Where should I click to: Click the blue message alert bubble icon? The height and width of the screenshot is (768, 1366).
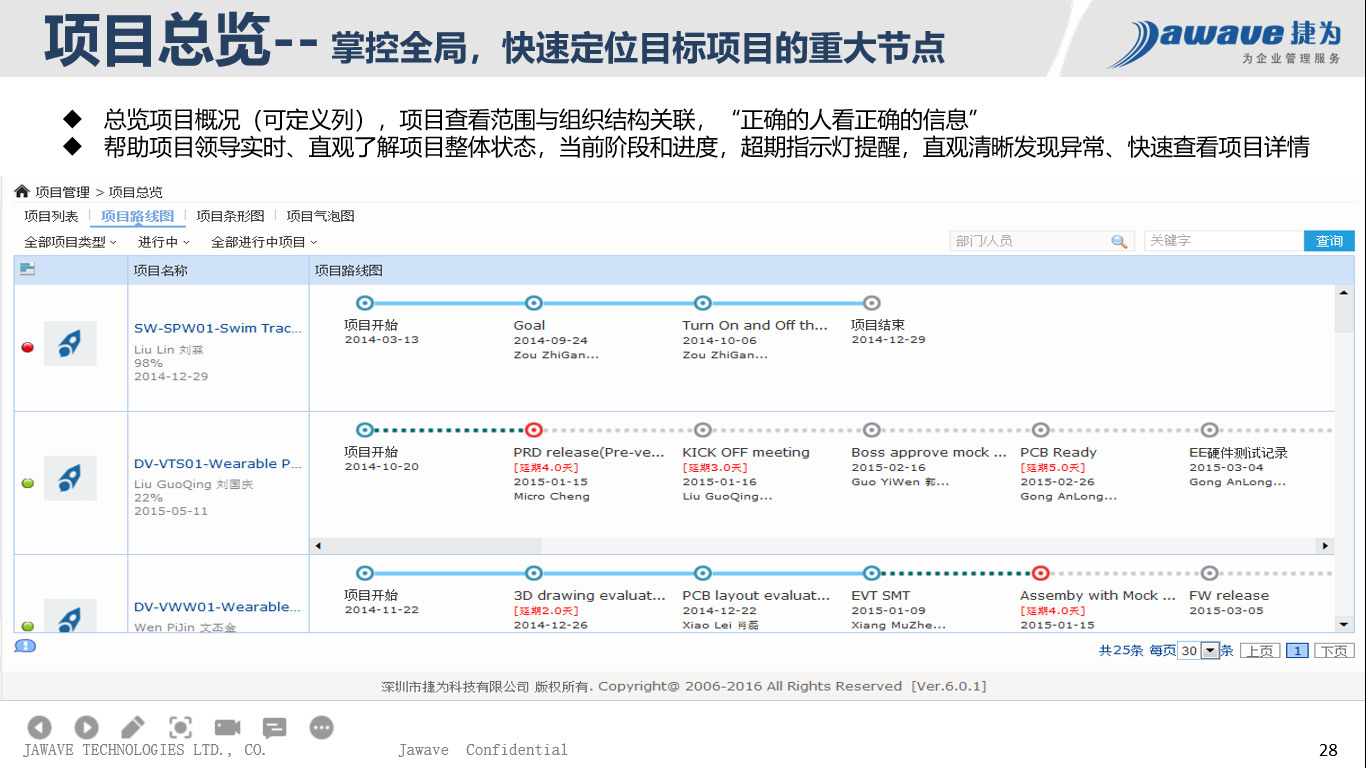pyautogui.click(x=25, y=646)
